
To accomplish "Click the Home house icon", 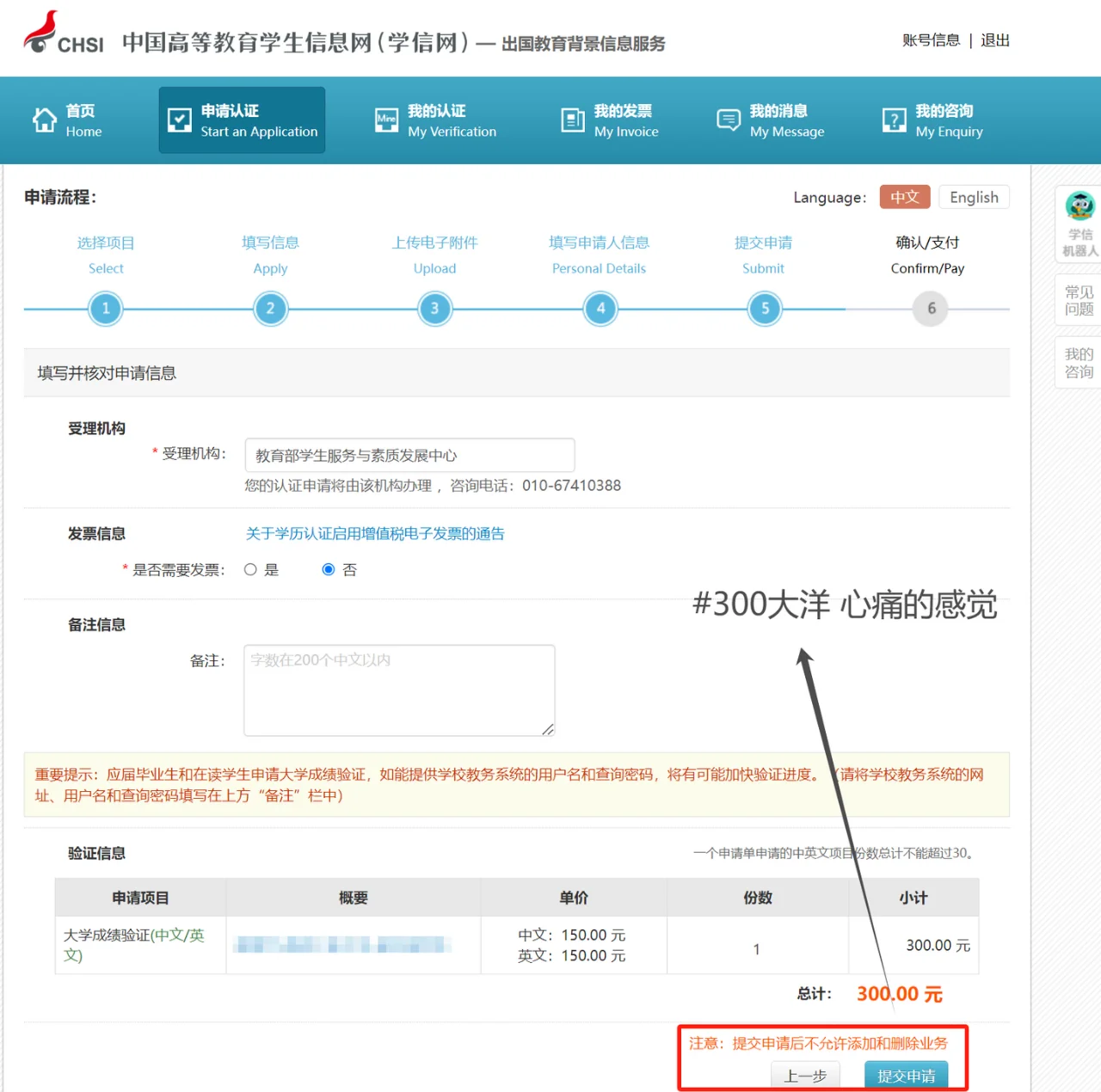I will pyautogui.click(x=45, y=120).
